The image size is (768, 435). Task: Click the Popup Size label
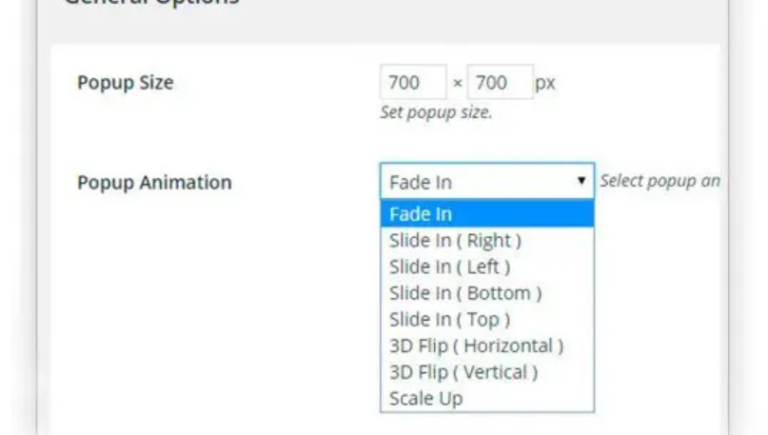point(125,83)
